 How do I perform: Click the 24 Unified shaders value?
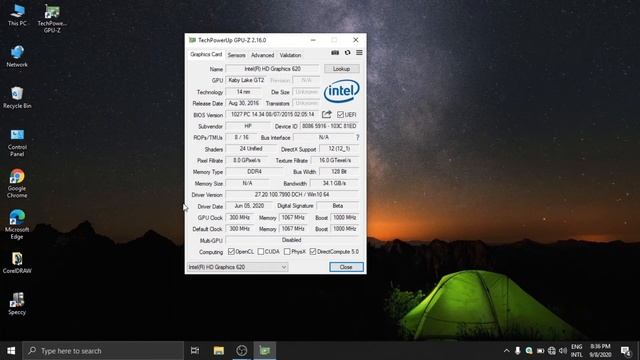(251, 149)
